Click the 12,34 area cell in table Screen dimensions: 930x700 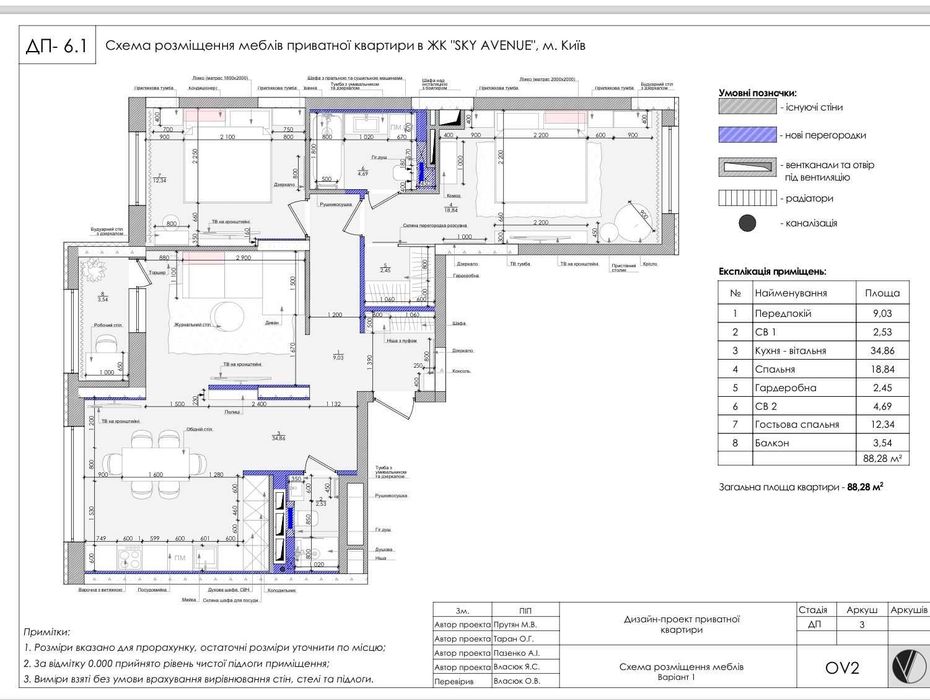coord(882,425)
